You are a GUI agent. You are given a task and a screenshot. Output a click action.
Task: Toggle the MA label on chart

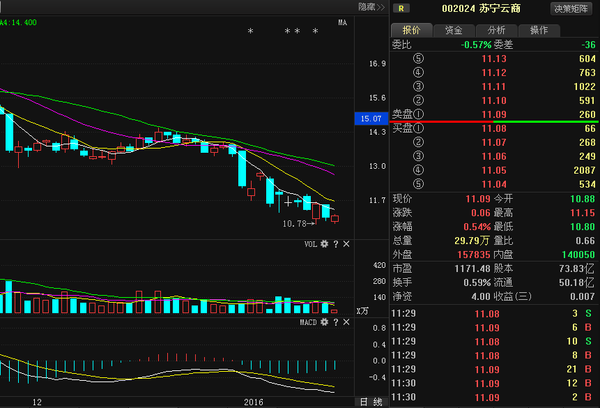342,22
